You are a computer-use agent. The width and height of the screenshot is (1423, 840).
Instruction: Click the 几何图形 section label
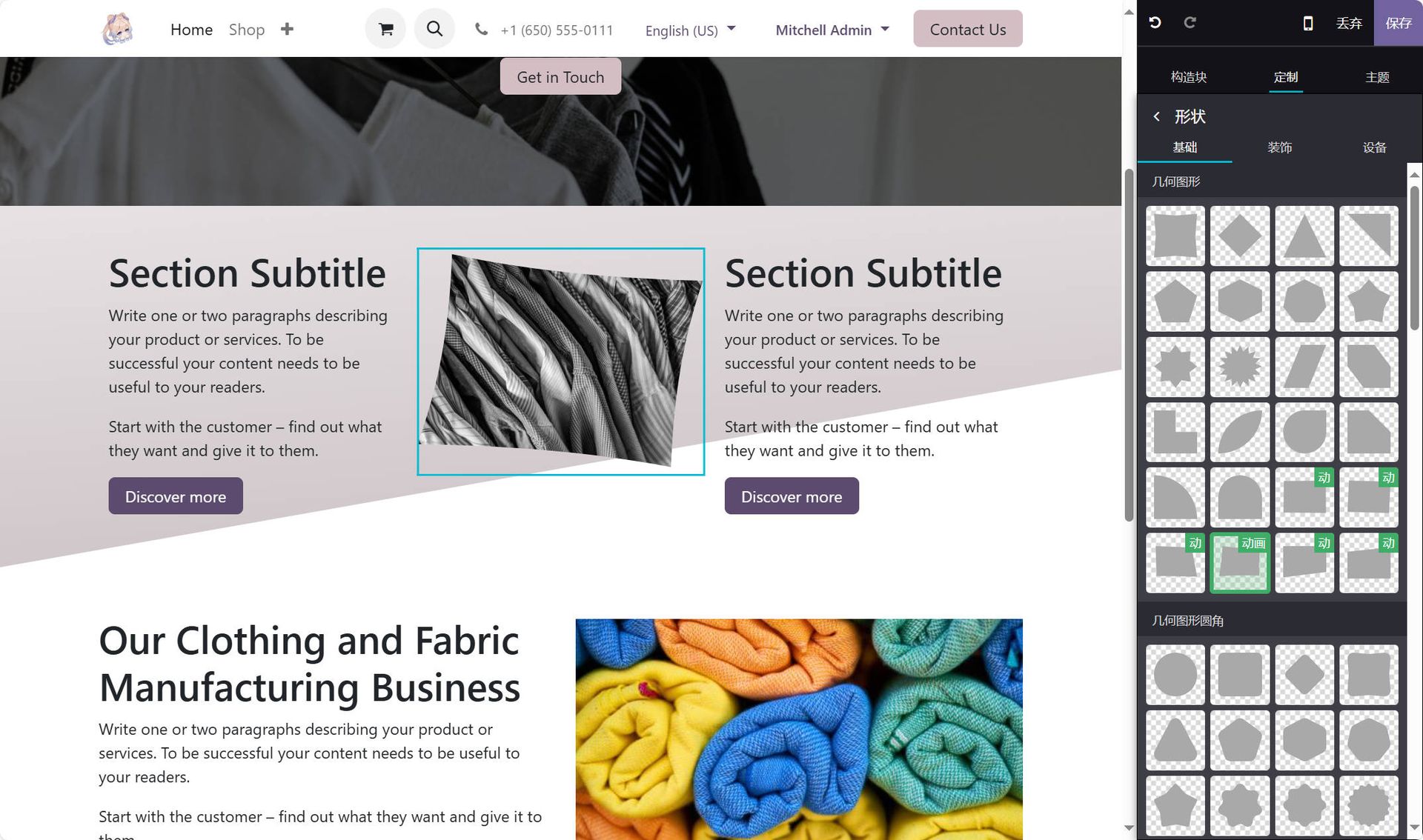pos(1175,181)
